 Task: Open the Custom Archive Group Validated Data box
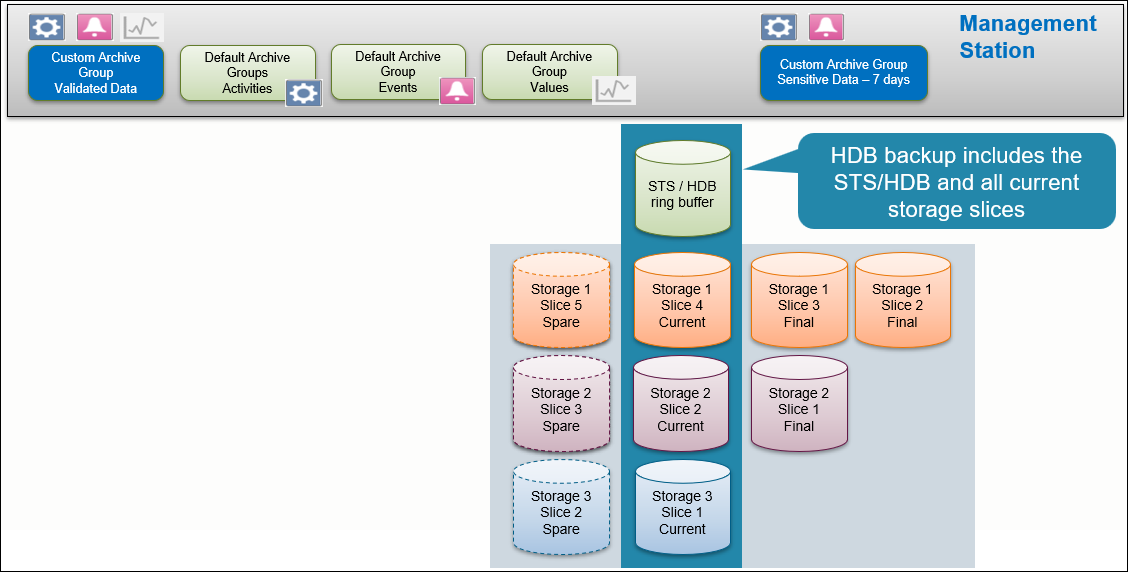tap(96, 73)
